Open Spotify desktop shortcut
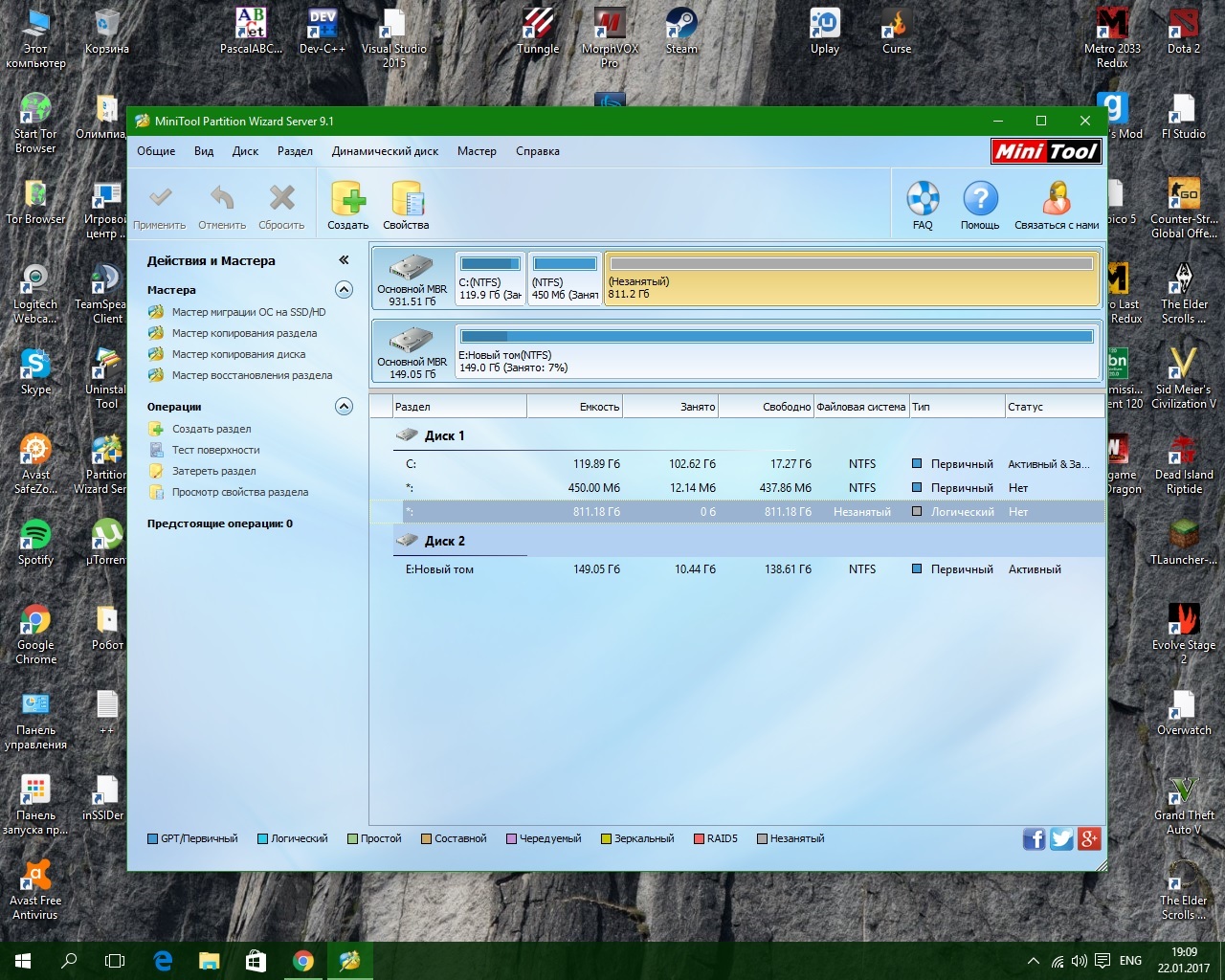Viewport: 1225px width, 980px height. pyautogui.click(x=35, y=542)
